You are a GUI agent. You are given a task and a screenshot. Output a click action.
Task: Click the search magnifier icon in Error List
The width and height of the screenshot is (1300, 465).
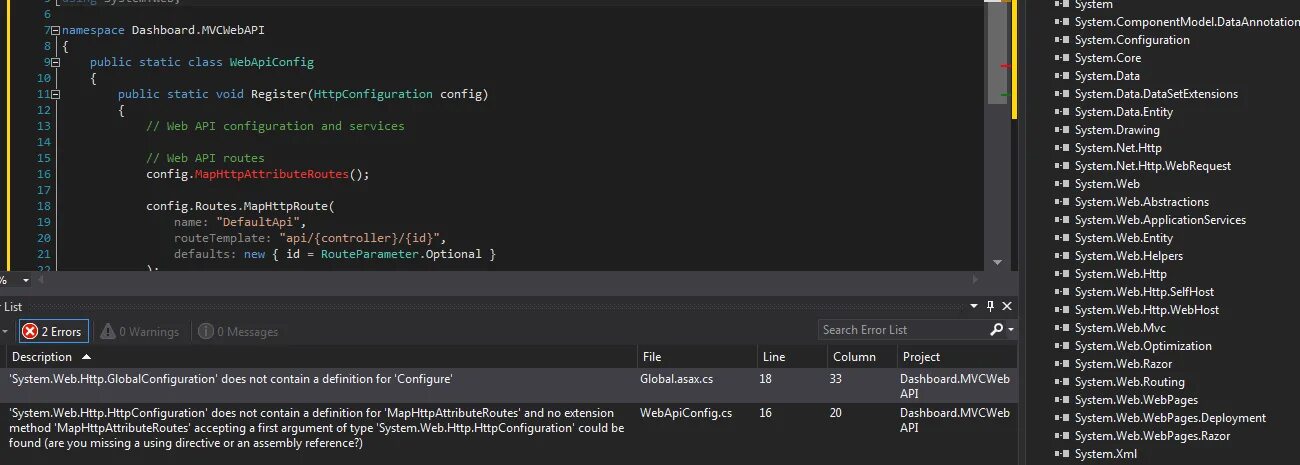click(x=996, y=330)
